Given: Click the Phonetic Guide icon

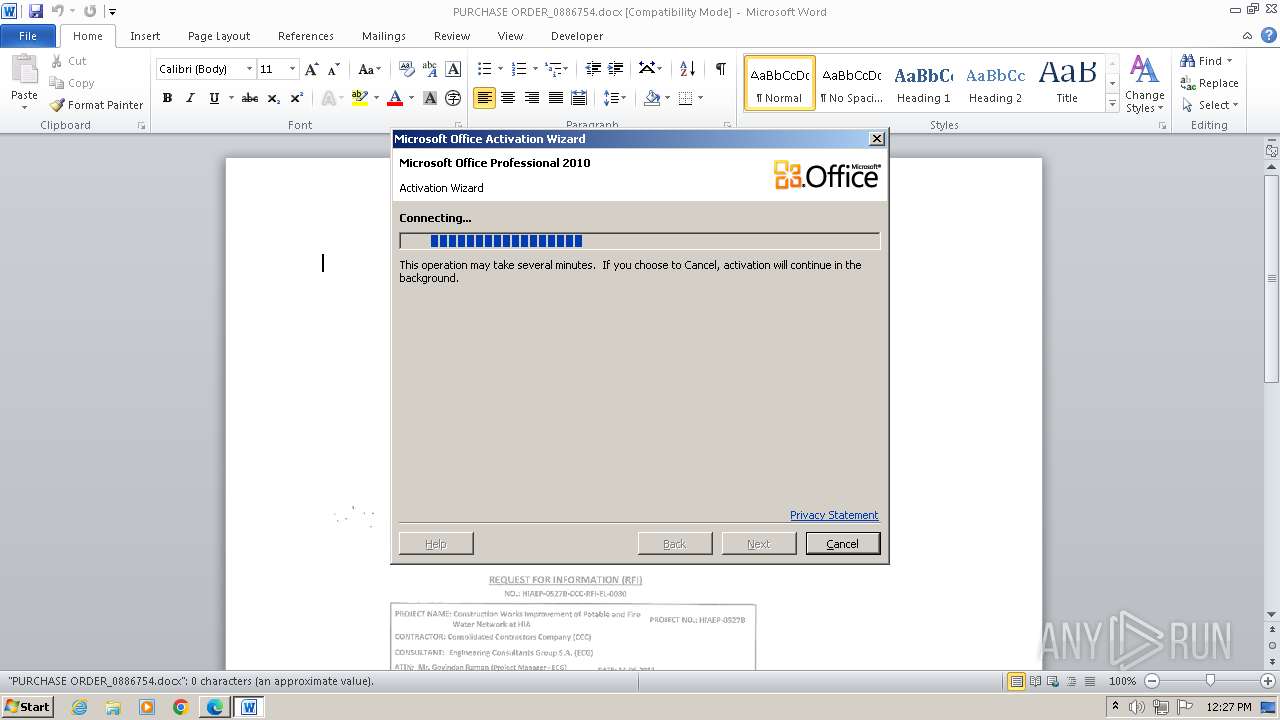Looking at the screenshot, I should click(x=430, y=69).
